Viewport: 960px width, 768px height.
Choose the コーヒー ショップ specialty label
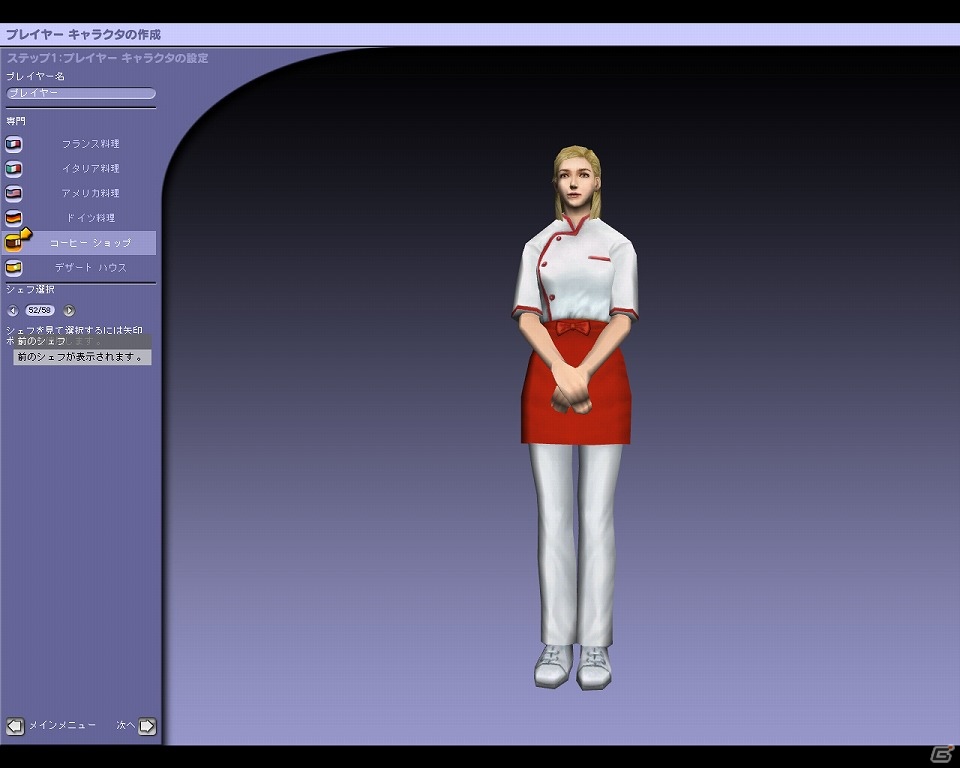coord(91,243)
